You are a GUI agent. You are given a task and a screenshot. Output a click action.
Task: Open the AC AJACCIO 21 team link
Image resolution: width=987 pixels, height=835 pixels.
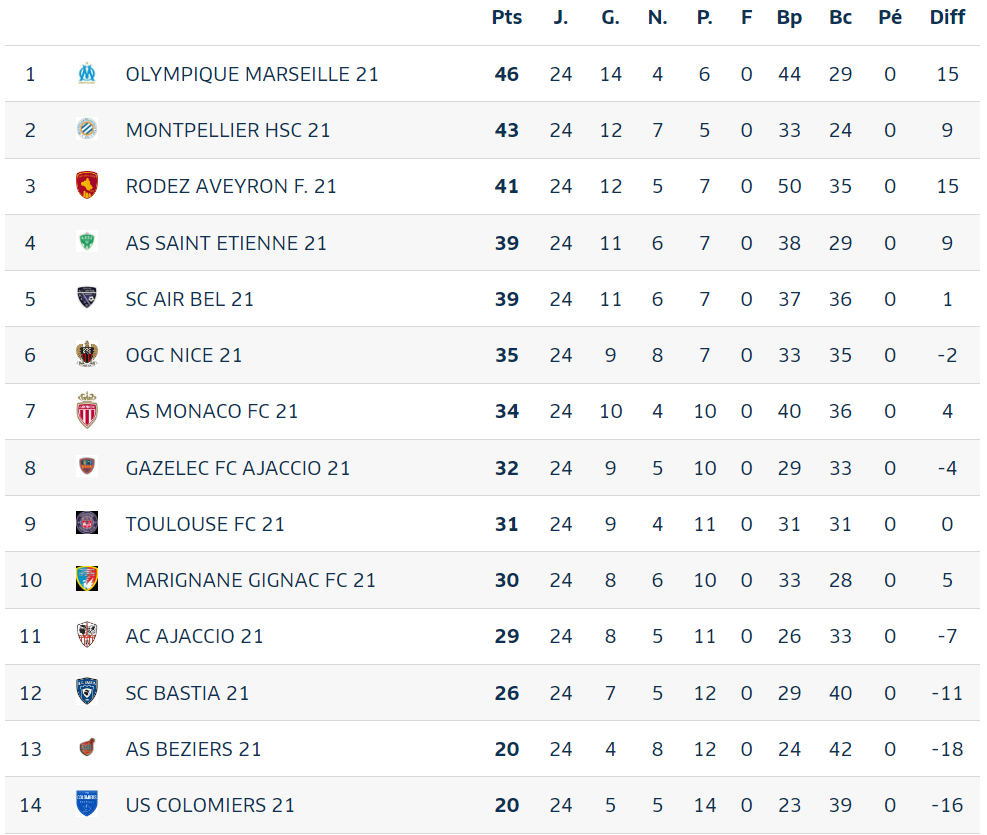194,636
